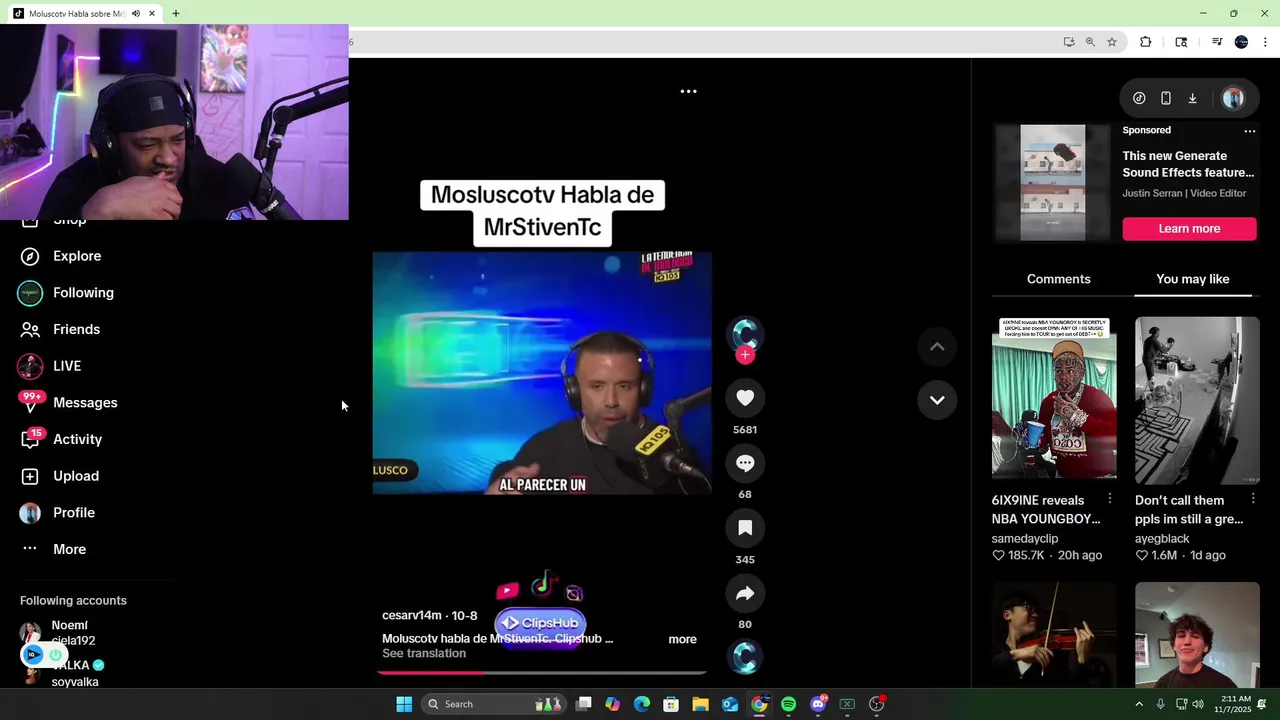The width and height of the screenshot is (1280, 720).
Task: Switch to You may like tab
Action: point(1193,279)
